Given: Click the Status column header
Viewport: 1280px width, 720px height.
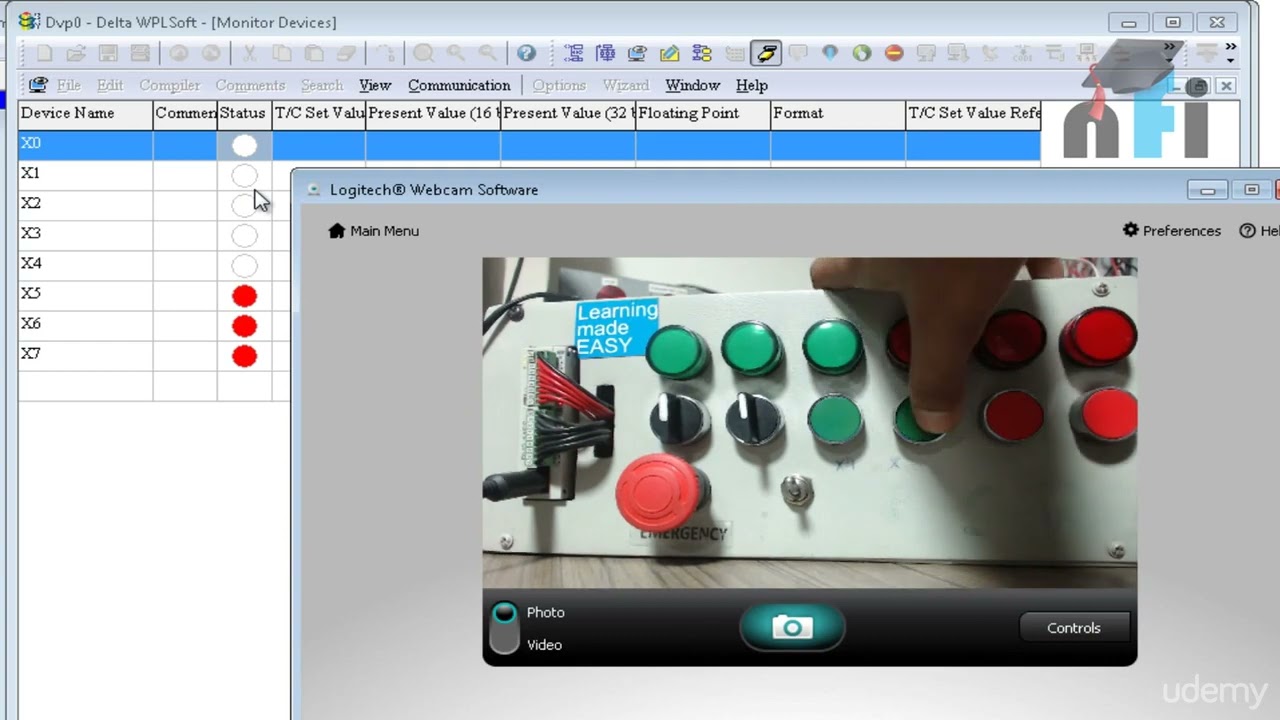Looking at the screenshot, I should coord(244,114).
